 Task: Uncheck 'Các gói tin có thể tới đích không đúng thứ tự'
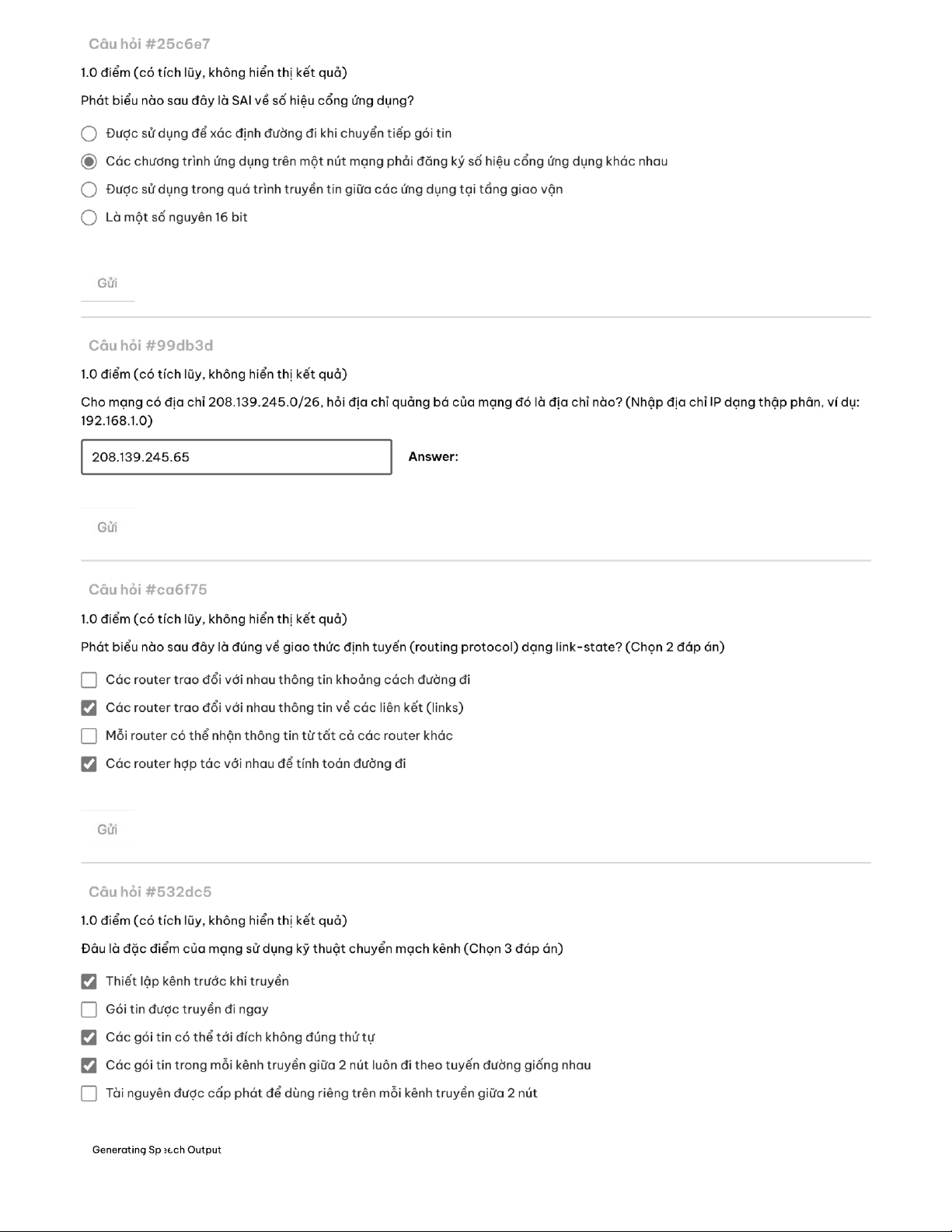pos(89,1038)
